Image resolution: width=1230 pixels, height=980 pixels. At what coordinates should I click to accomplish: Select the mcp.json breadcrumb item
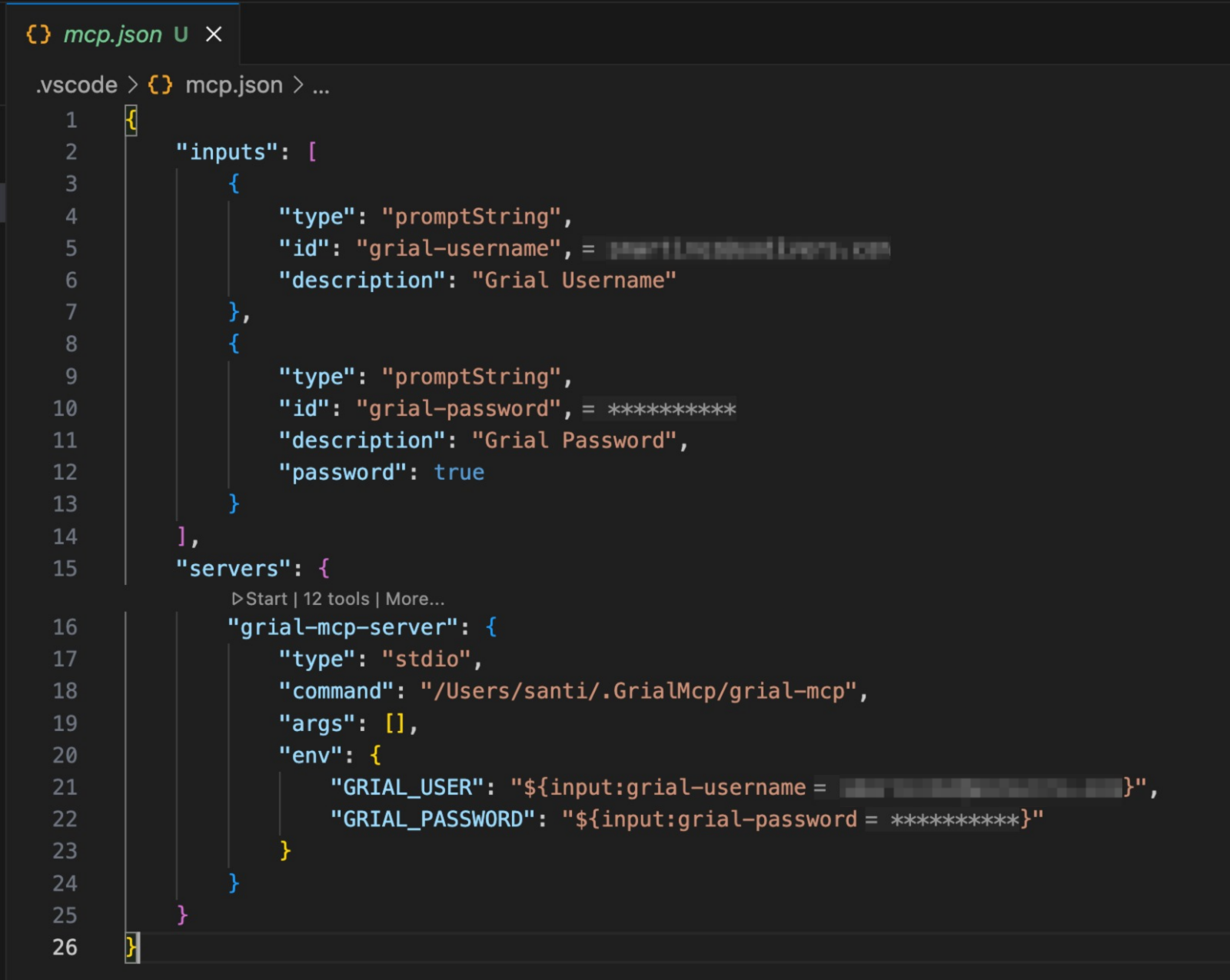click(x=232, y=85)
